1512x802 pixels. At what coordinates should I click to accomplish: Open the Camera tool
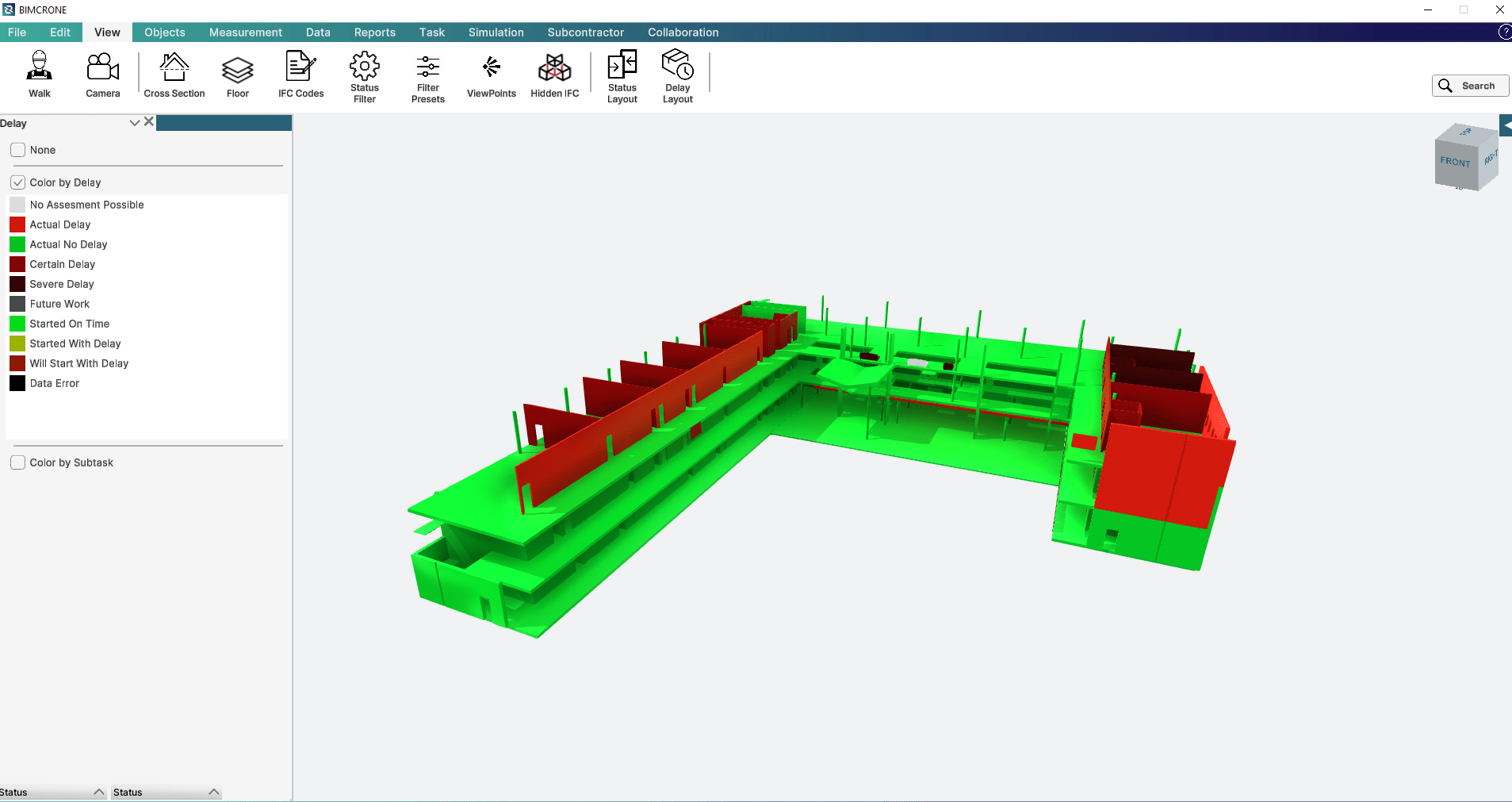pyautogui.click(x=103, y=75)
